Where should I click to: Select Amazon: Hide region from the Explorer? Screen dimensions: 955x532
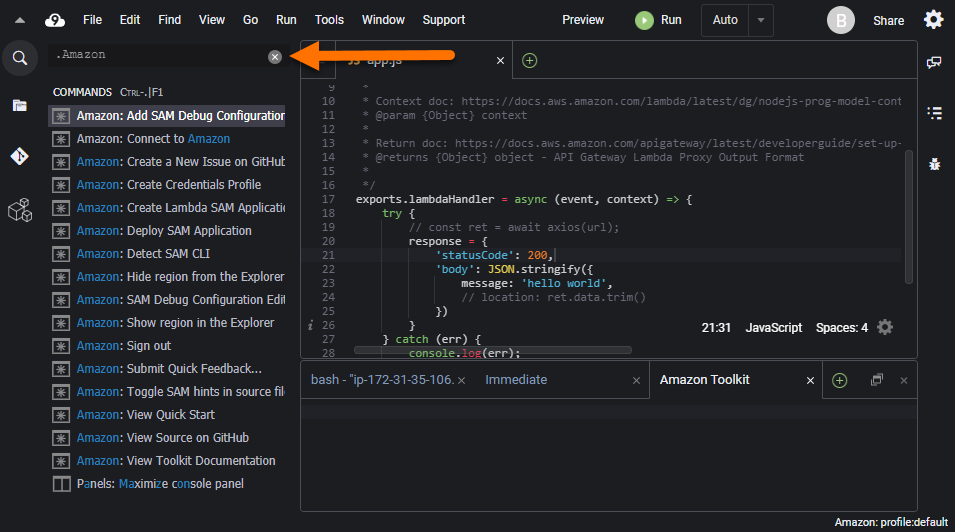pos(166,277)
